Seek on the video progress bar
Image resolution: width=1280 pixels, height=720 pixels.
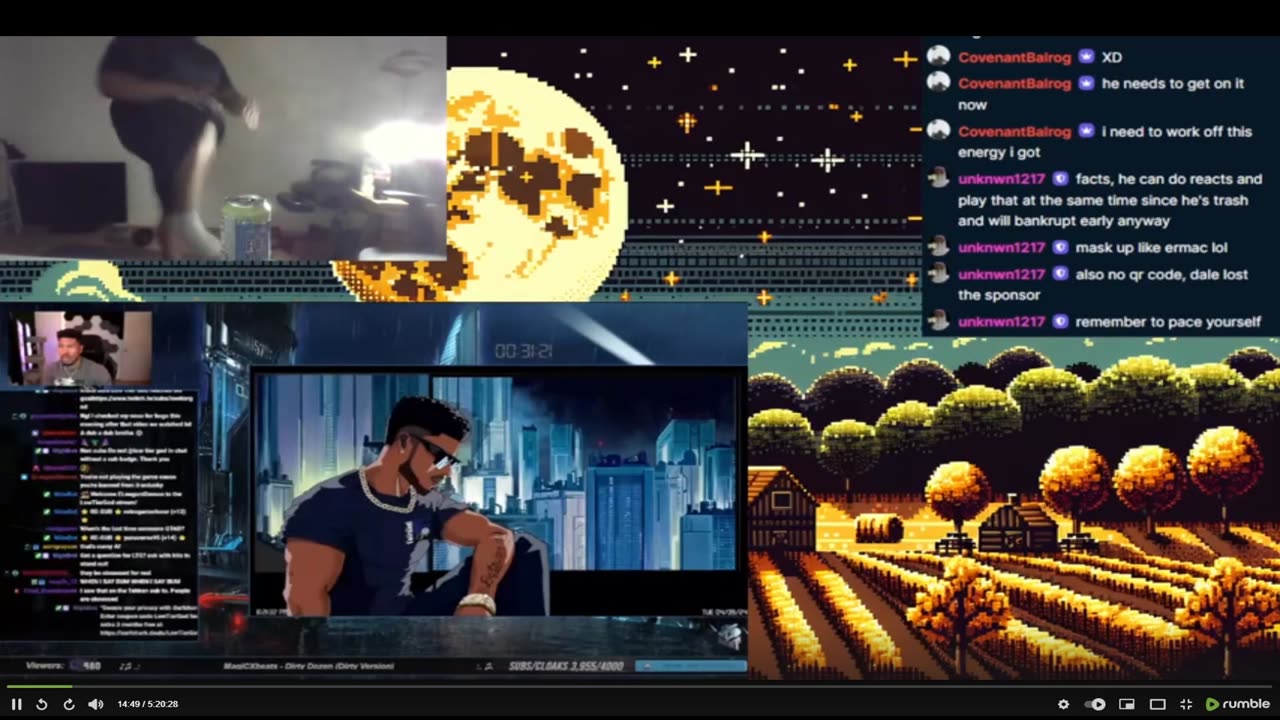(x=640, y=686)
